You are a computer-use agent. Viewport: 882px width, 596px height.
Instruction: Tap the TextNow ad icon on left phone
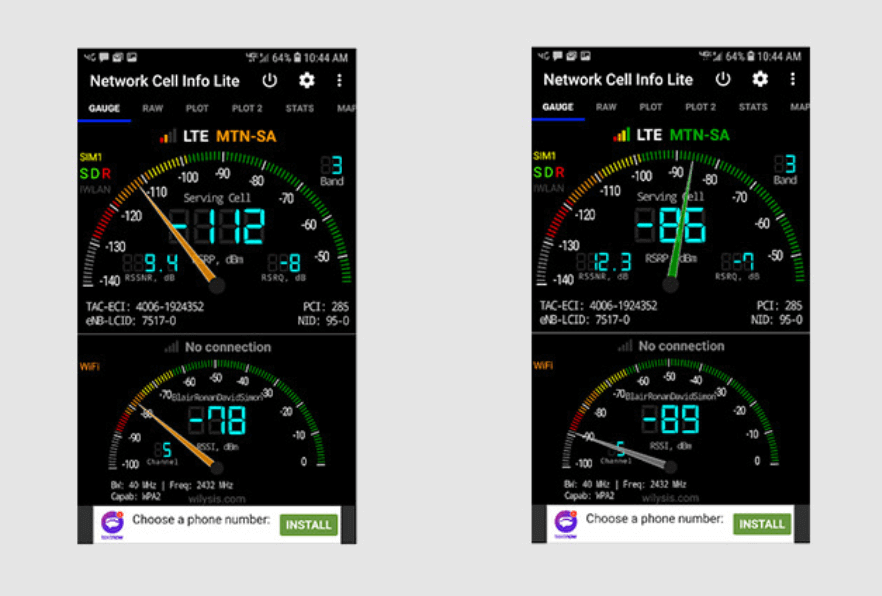tap(111, 524)
